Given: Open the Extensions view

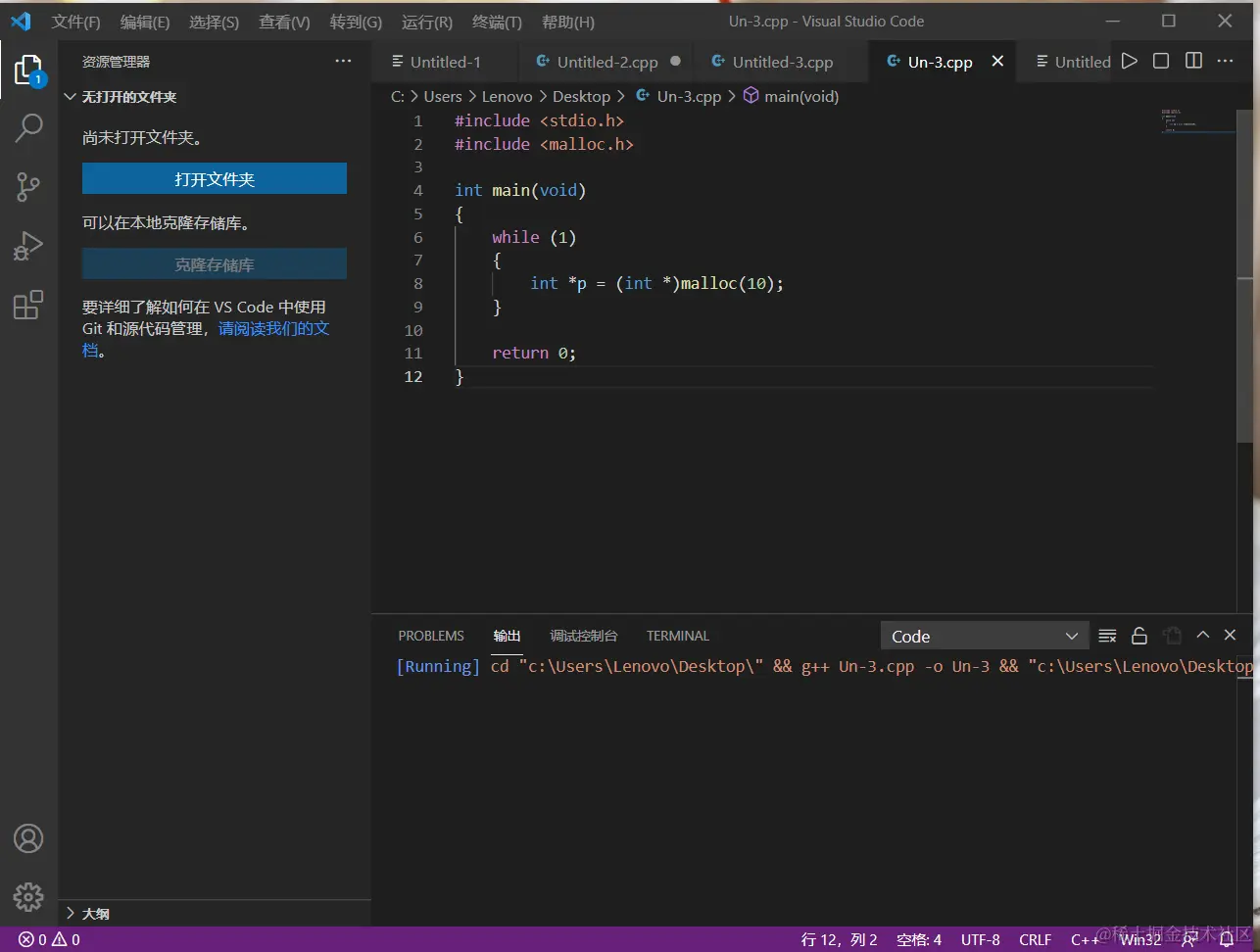Looking at the screenshot, I should (x=28, y=306).
